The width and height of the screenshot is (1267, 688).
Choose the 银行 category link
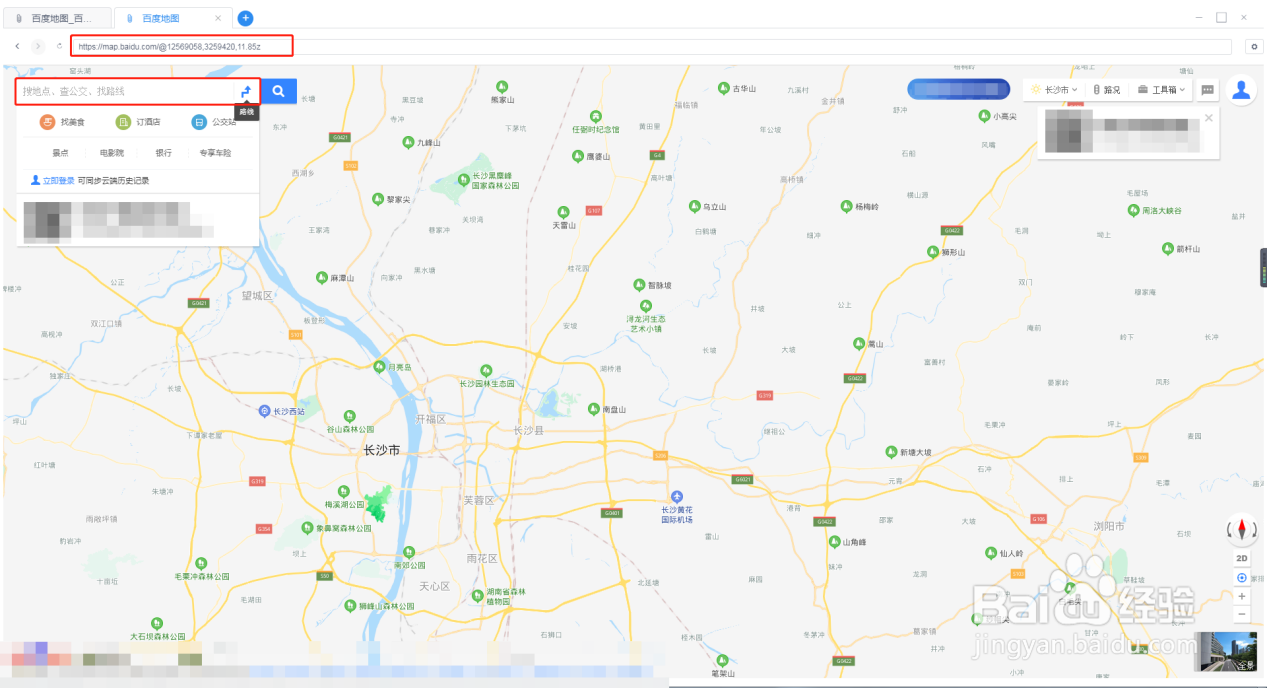164,153
